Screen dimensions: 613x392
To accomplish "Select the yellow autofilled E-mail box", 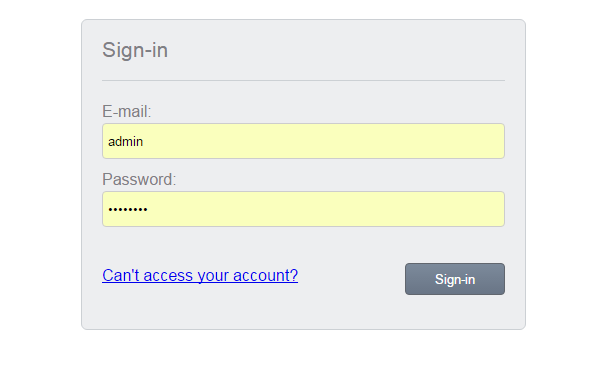I will [x=303, y=141].
